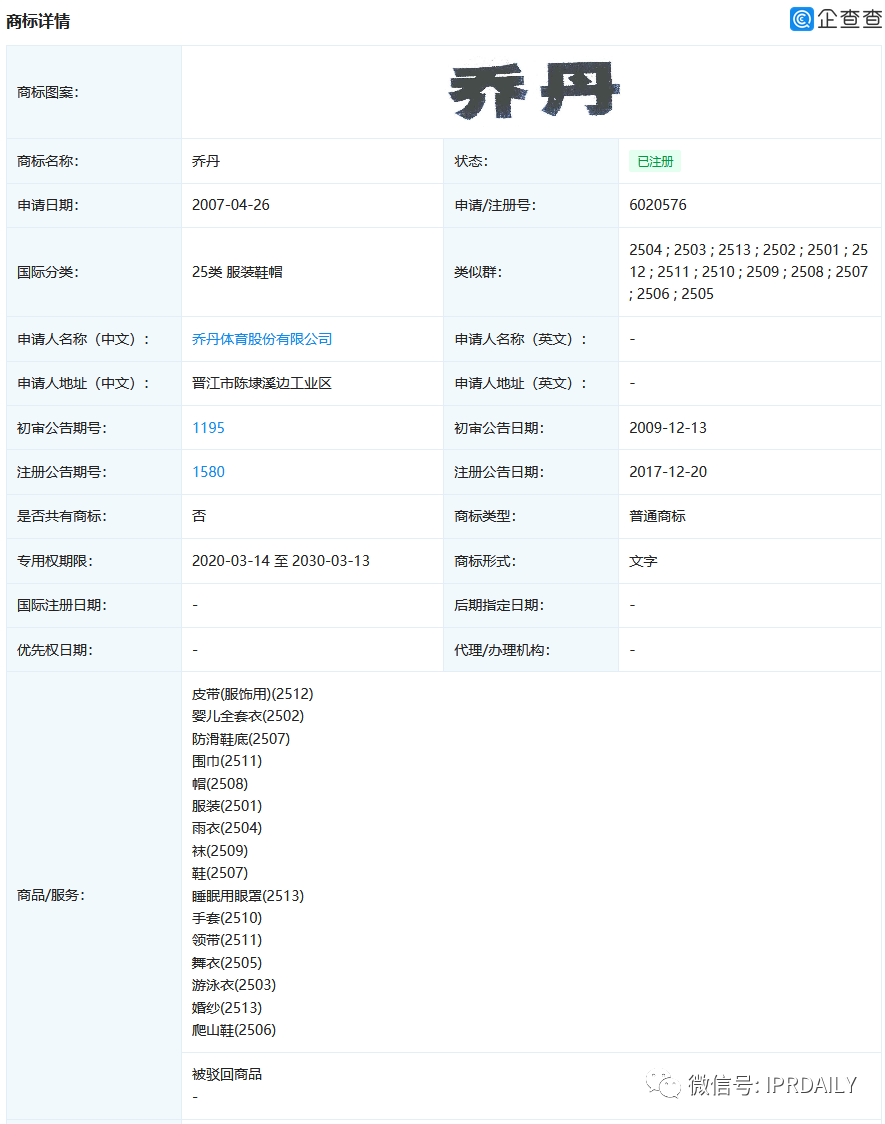This screenshot has width=885, height=1124.
Task: Open preliminary announcement issue 1195 link
Action: (x=209, y=428)
